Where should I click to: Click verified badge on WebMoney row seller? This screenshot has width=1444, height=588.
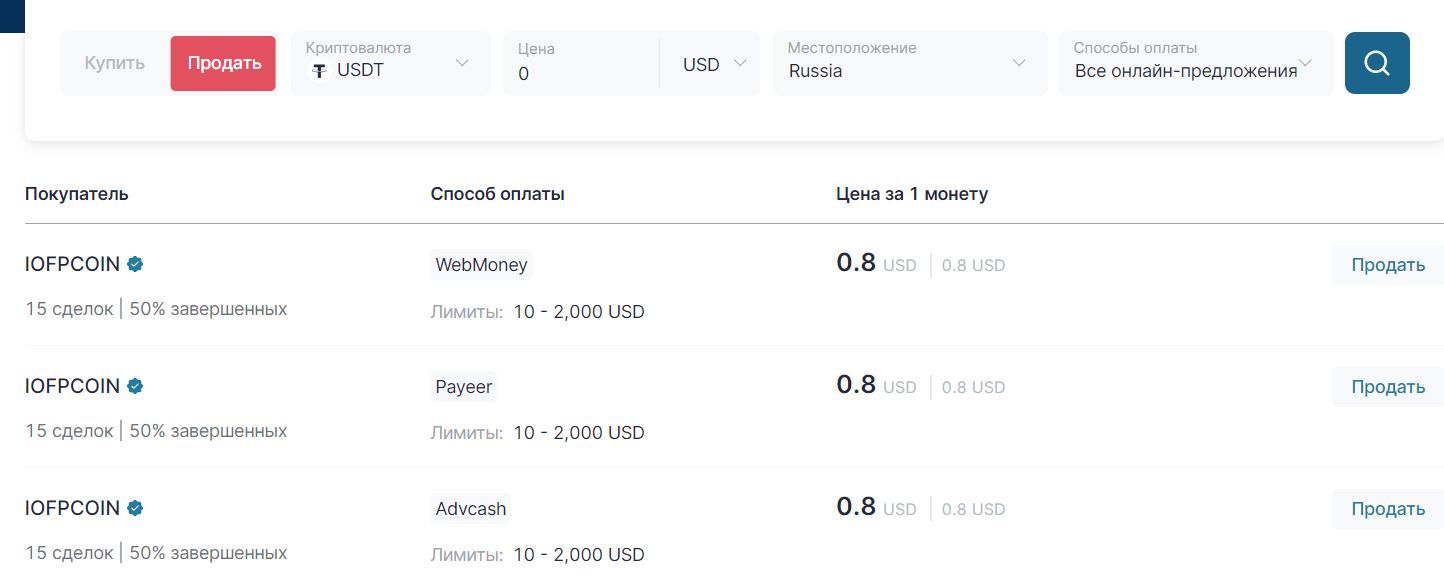135,264
